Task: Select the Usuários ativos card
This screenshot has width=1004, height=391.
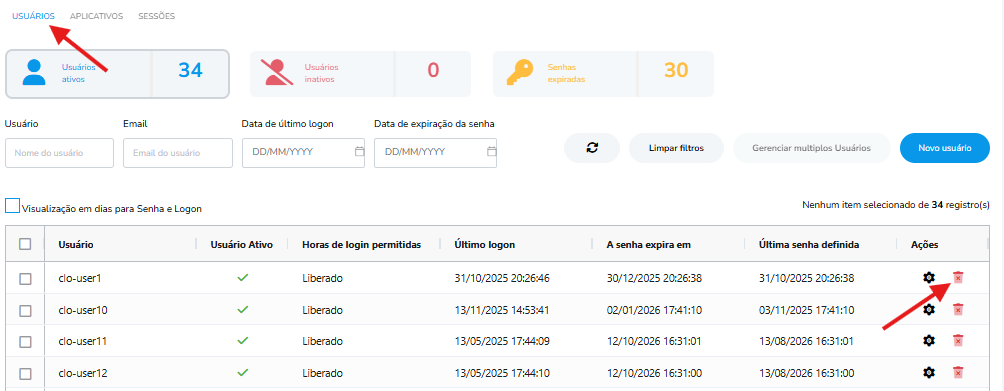Action: click(117, 74)
